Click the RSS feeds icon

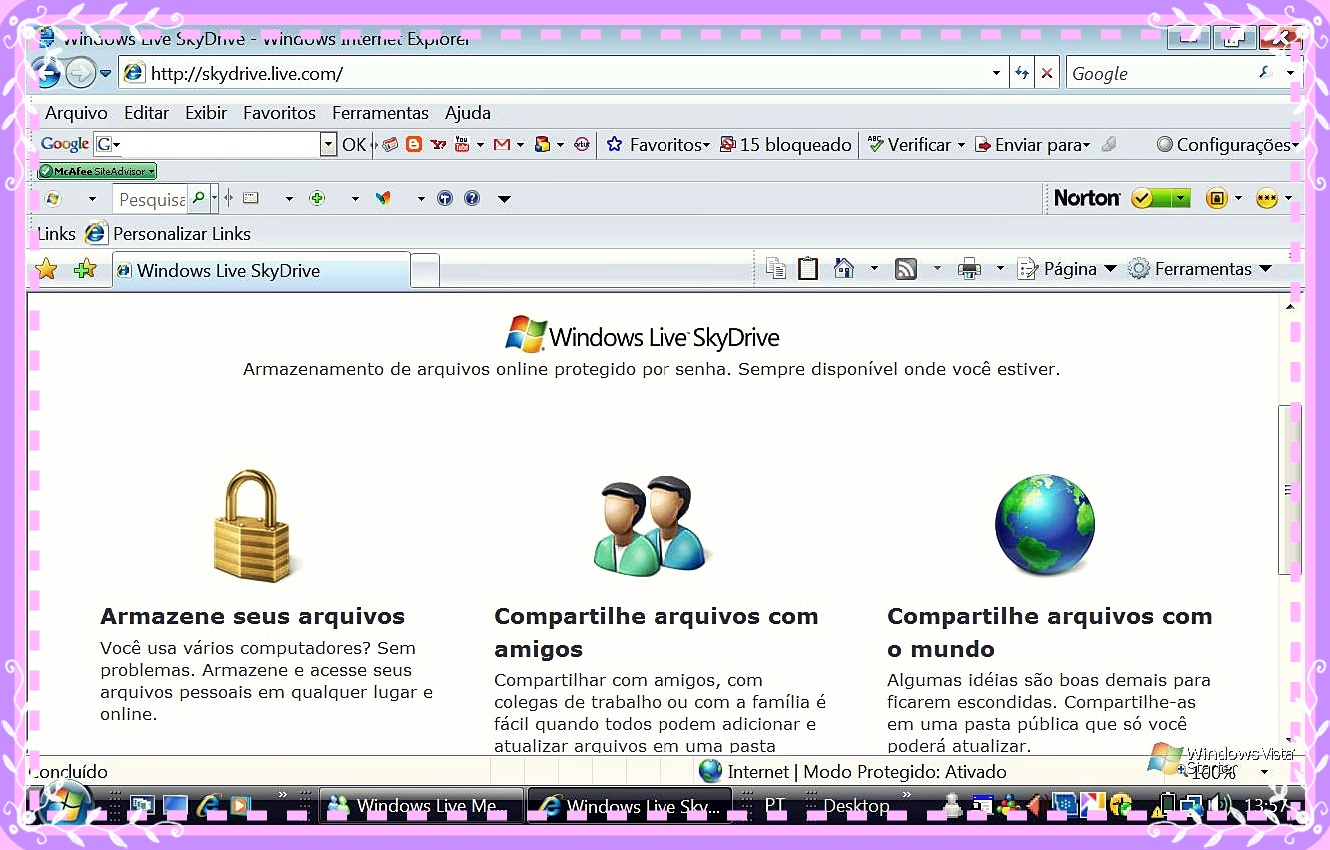click(906, 268)
